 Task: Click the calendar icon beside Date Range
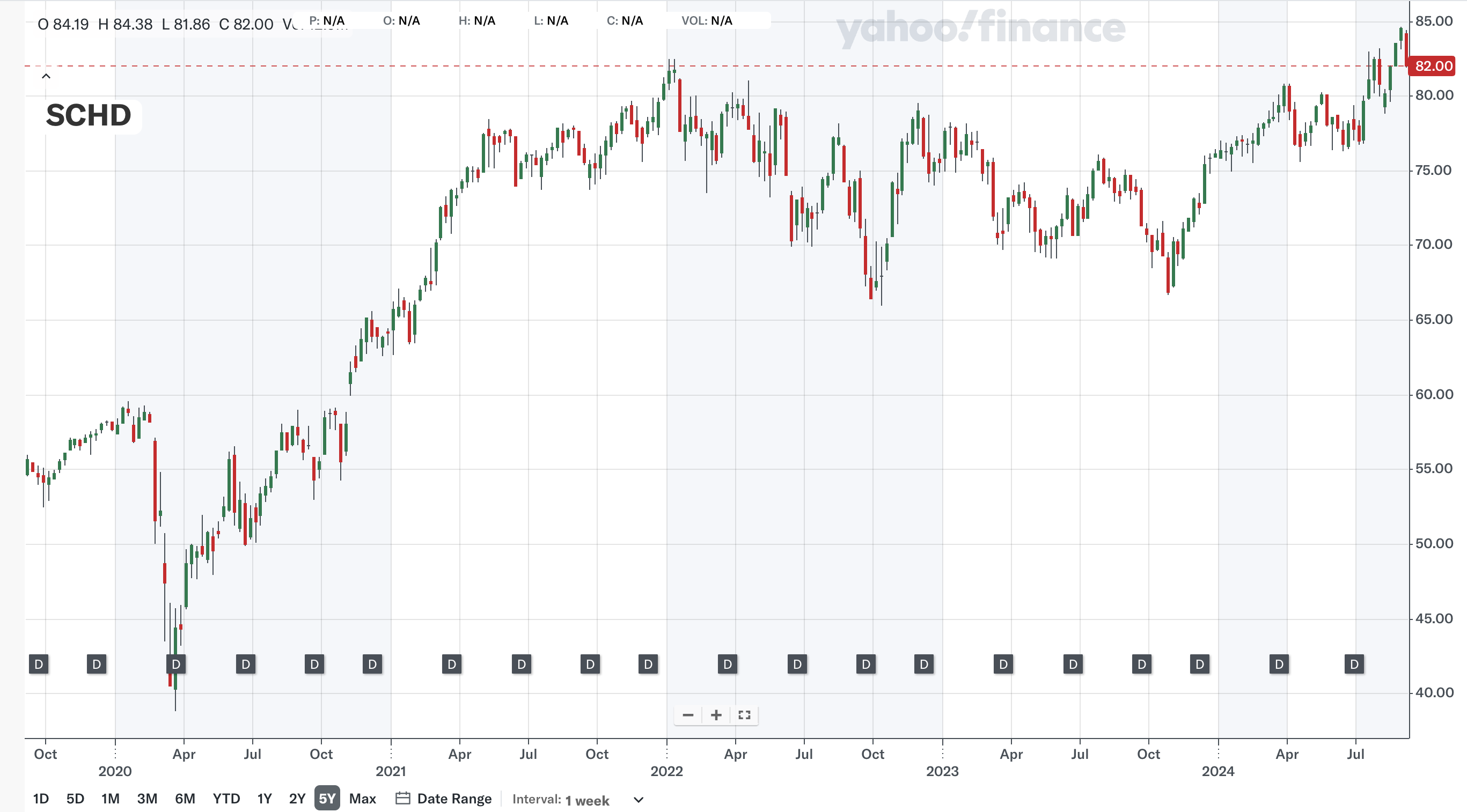pyautogui.click(x=402, y=799)
